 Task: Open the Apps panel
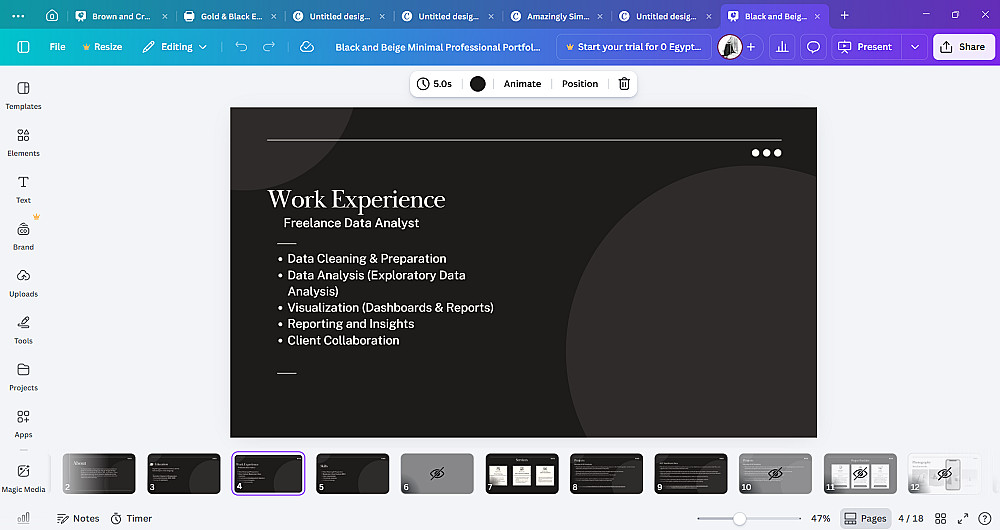(24, 424)
